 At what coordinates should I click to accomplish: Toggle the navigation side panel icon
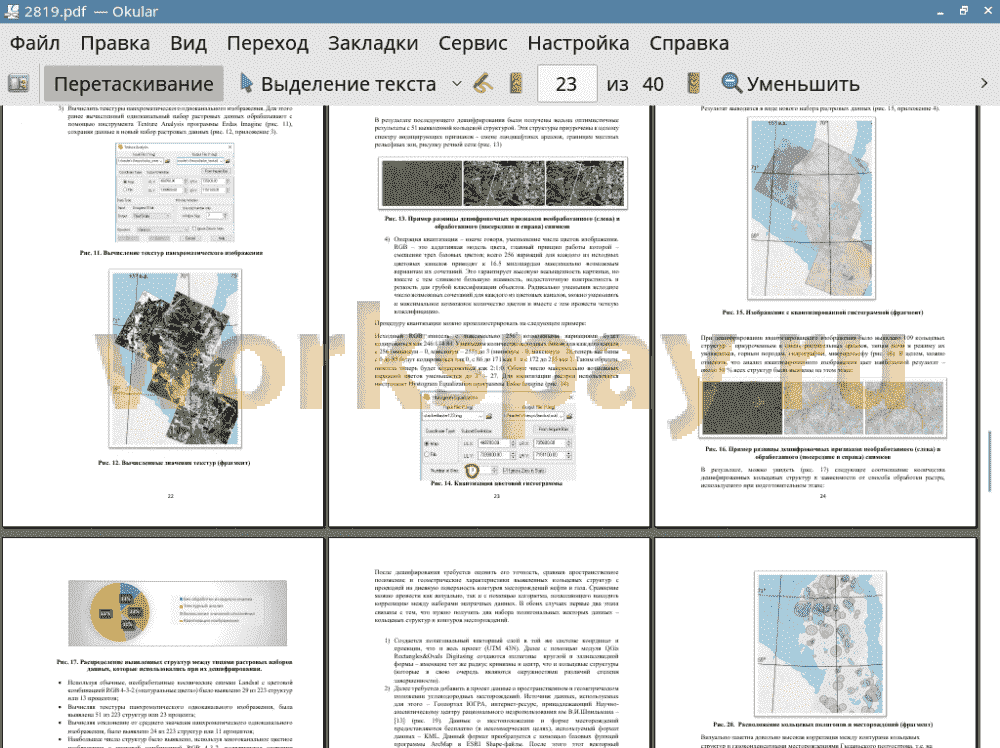point(18,84)
